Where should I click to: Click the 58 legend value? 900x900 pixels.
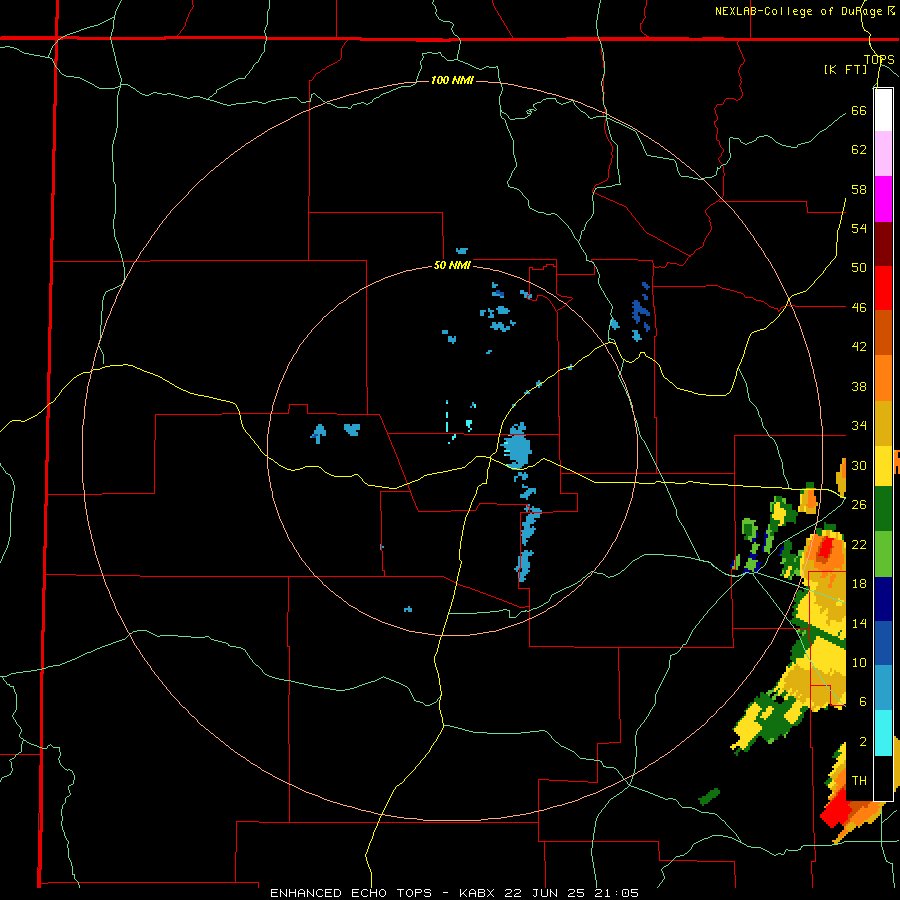[859, 189]
